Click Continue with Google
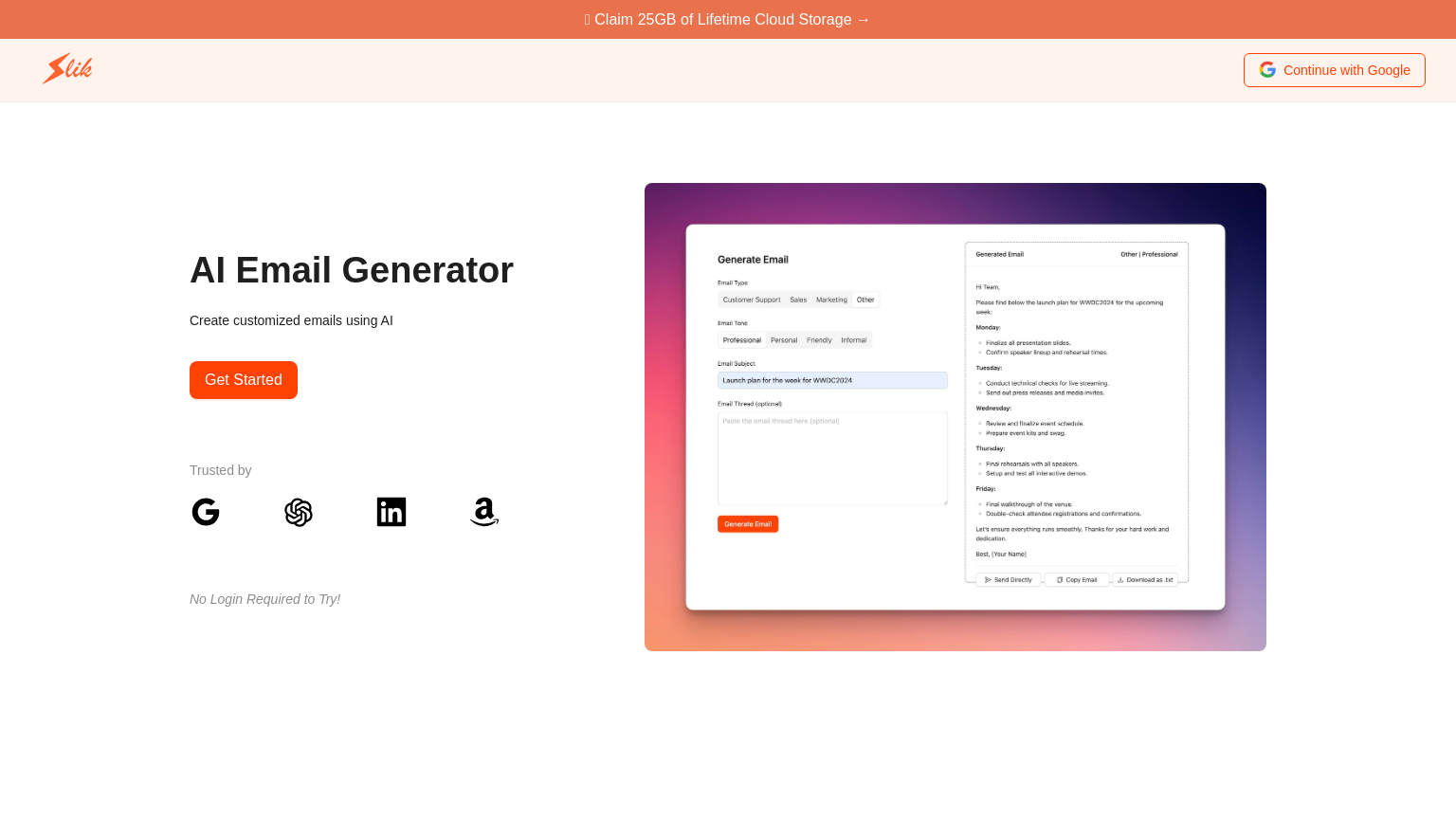This screenshot has height=819, width=1456. [x=1334, y=69]
